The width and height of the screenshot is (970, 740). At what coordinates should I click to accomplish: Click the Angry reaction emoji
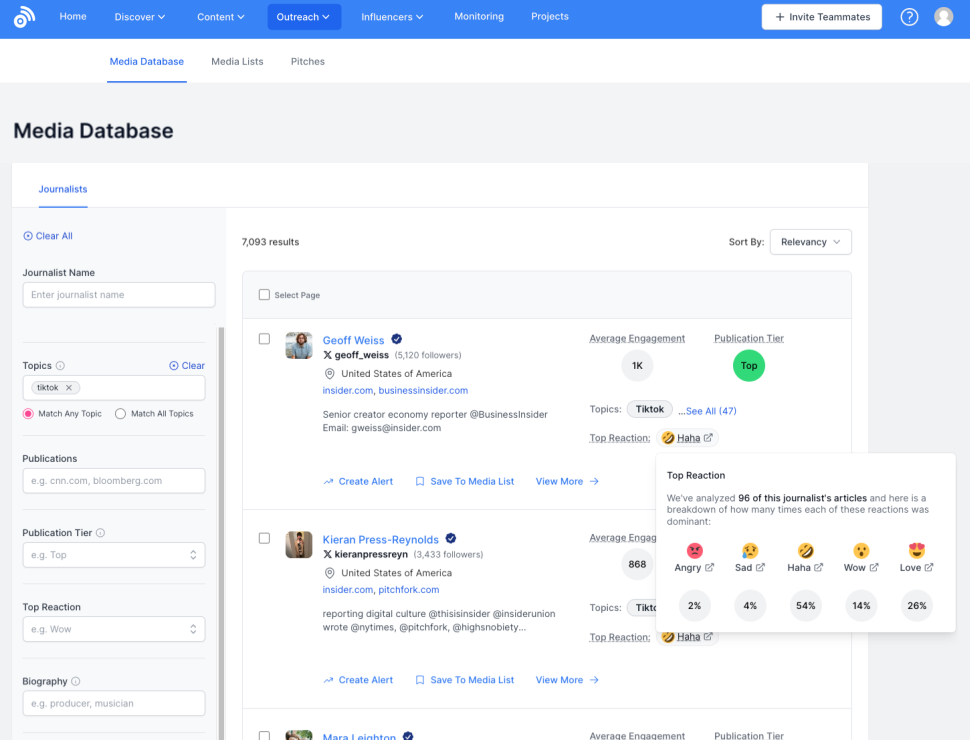(694, 550)
